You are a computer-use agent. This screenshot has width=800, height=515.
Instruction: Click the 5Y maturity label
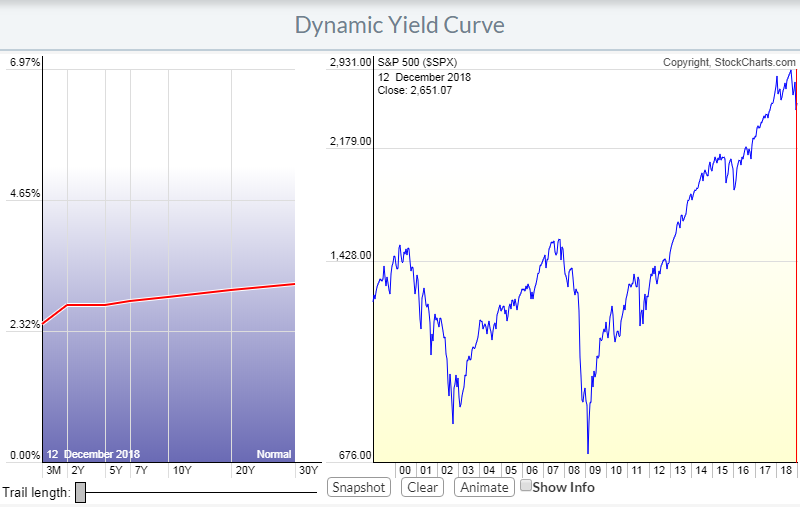116,470
